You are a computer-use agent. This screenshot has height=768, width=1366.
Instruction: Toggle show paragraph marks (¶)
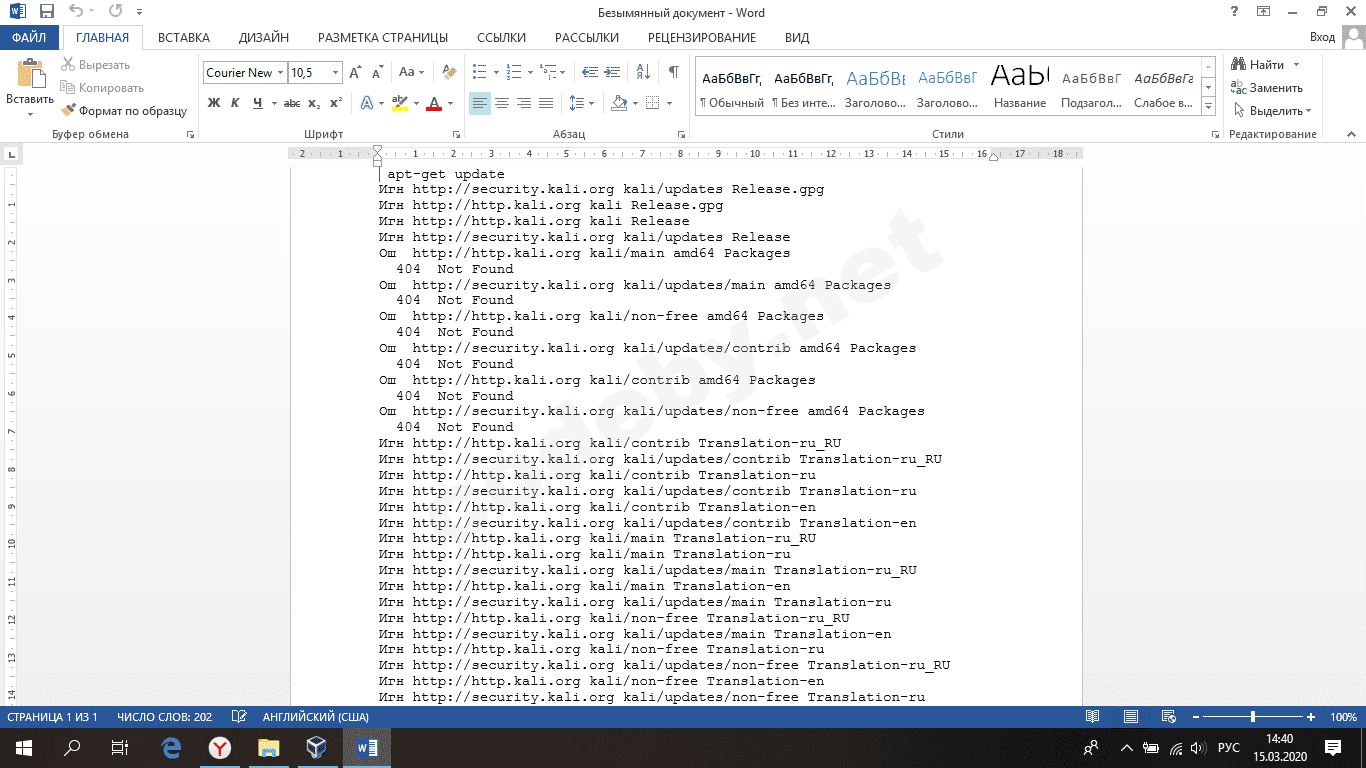pyautogui.click(x=674, y=72)
